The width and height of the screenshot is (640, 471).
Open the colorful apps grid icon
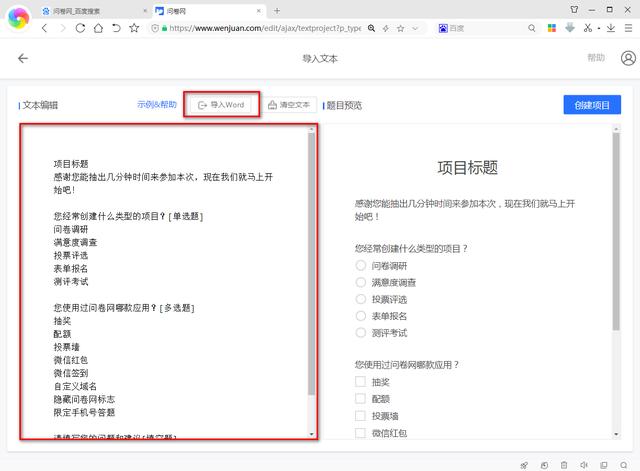click(552, 28)
